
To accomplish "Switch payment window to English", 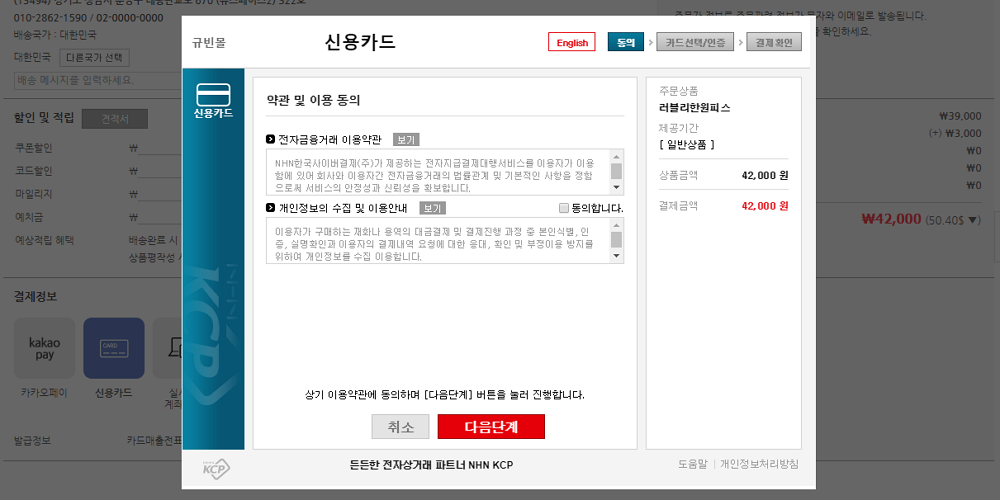I will point(572,43).
